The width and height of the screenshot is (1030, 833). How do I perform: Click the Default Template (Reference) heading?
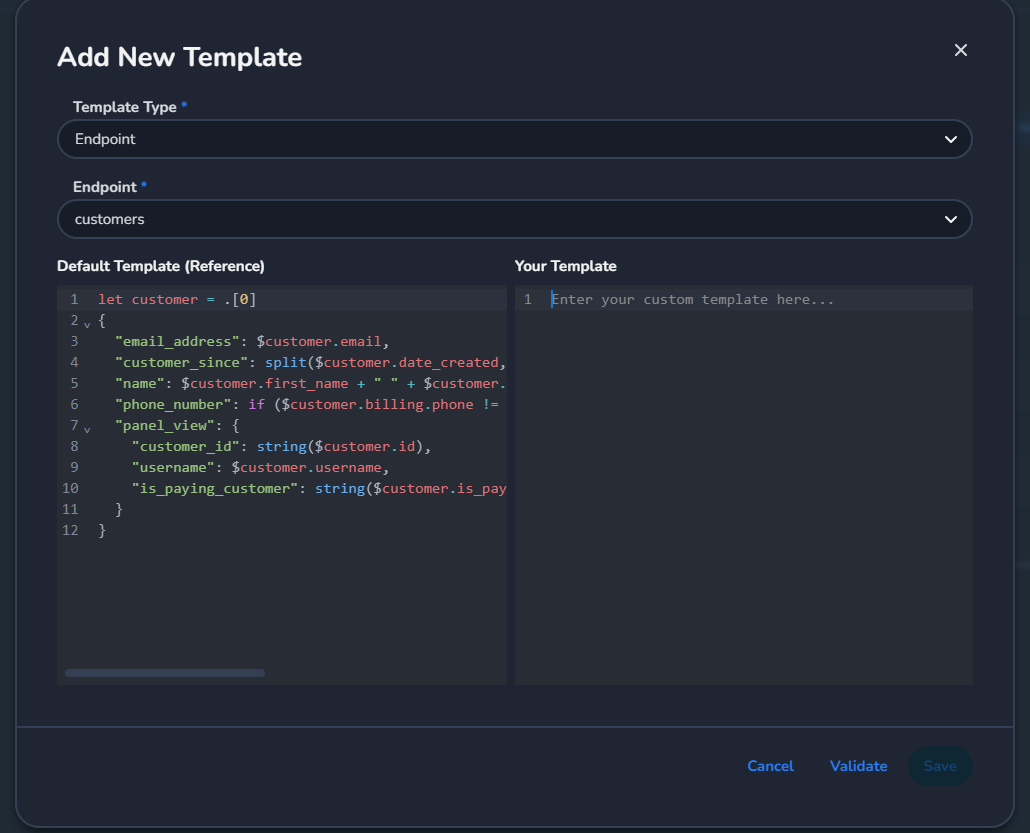pos(161,266)
